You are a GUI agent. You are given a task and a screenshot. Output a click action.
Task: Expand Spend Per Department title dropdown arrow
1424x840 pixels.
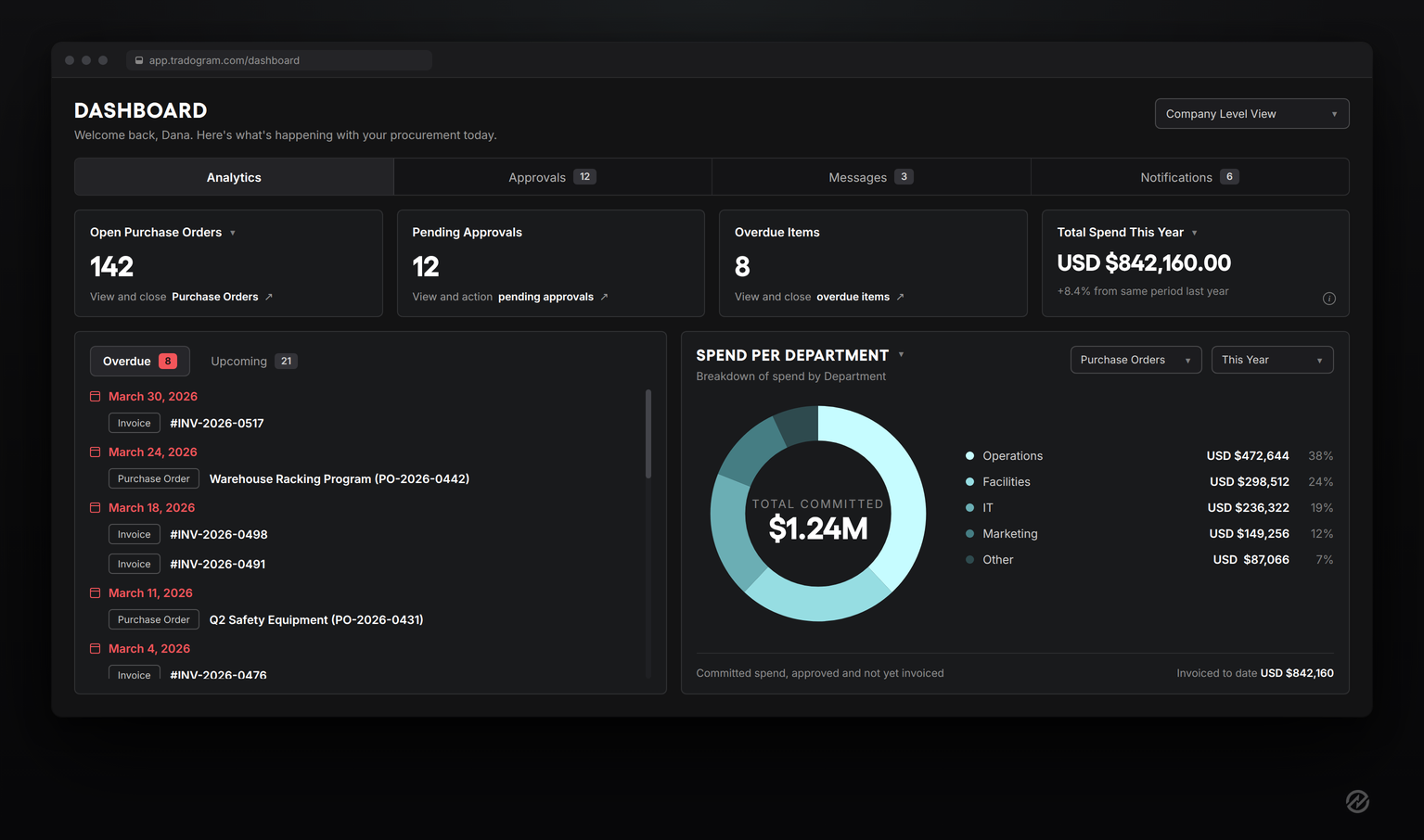[x=901, y=354]
